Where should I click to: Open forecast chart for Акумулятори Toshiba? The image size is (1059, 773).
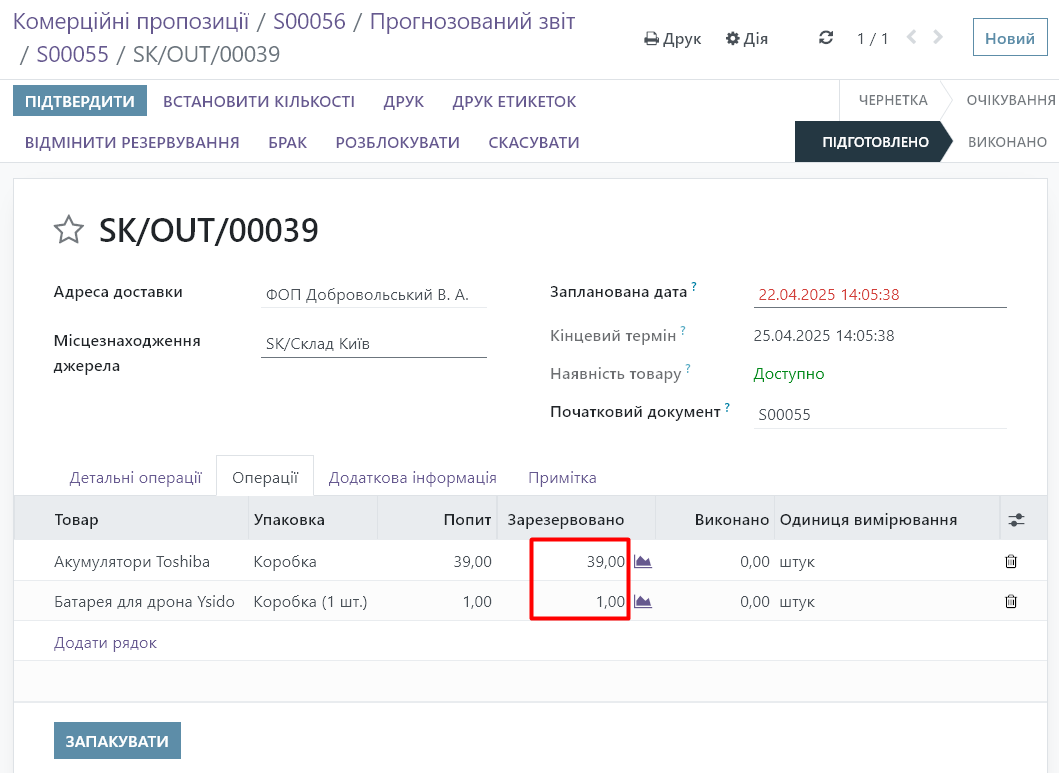pos(643,562)
